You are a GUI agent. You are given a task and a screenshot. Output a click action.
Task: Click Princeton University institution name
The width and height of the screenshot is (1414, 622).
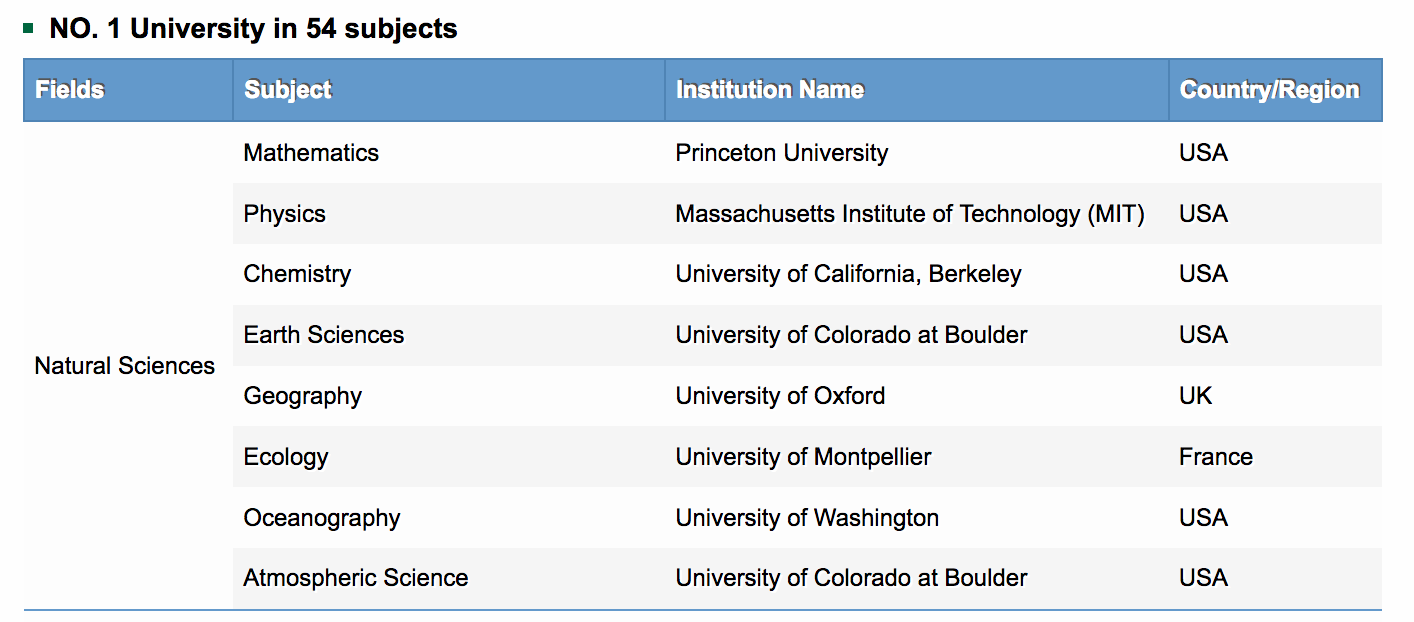(x=782, y=153)
